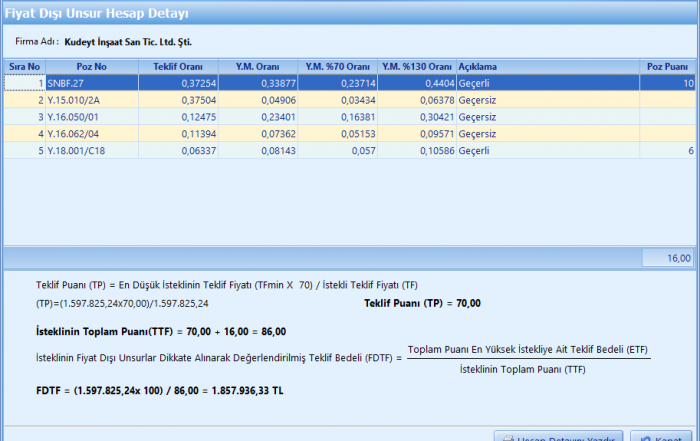
Task: Click the return arrow icon on Kapat
Action: [642, 438]
